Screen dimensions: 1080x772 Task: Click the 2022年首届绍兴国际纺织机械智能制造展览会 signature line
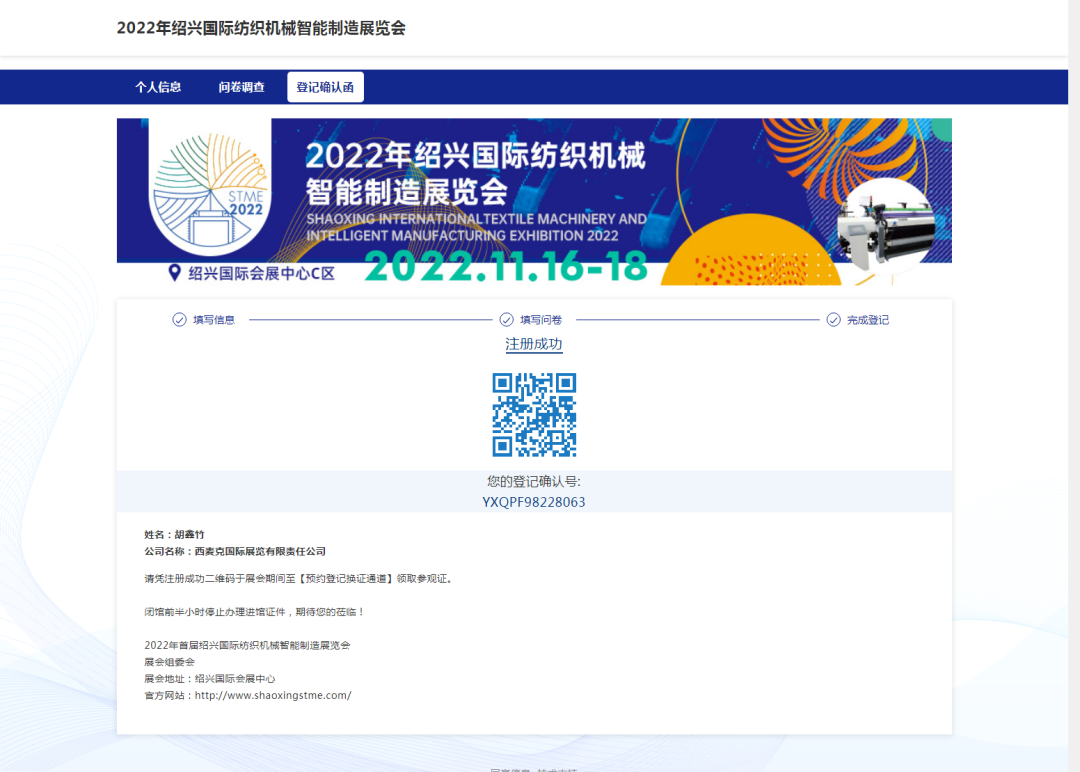[247, 646]
